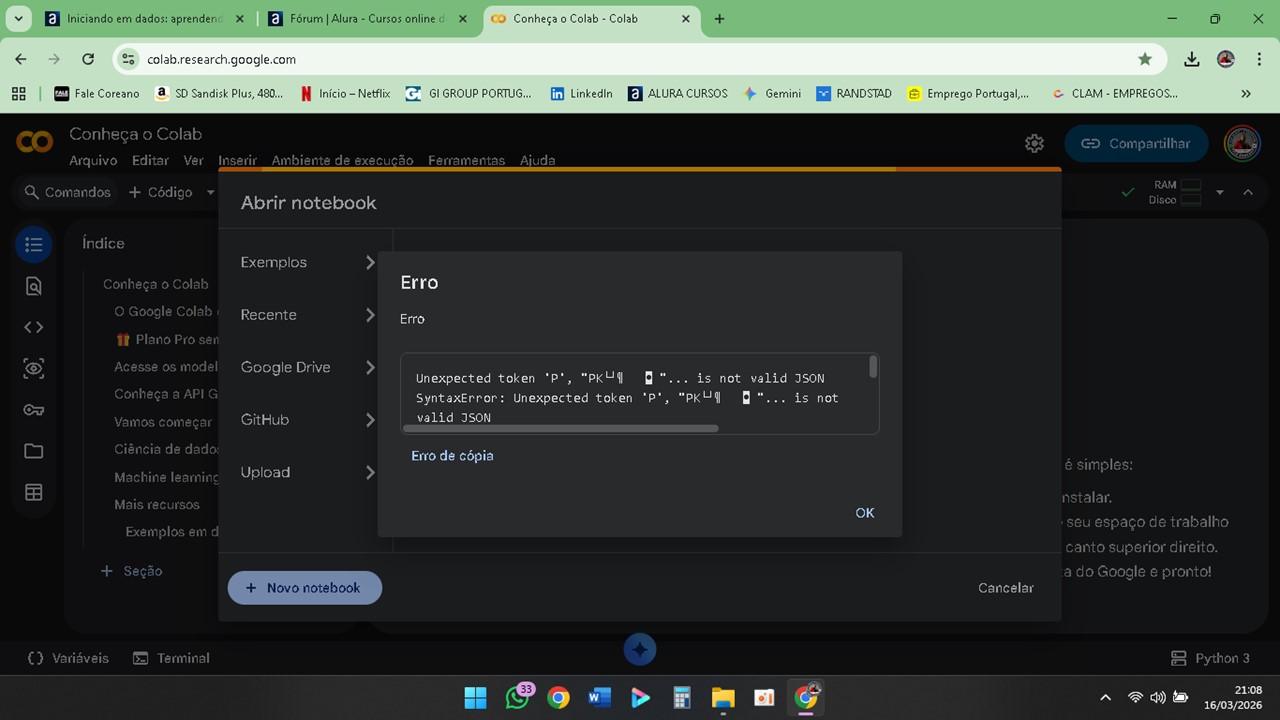The width and height of the screenshot is (1280, 720).
Task: Click the Python 3 runtime indicator
Action: point(1210,658)
